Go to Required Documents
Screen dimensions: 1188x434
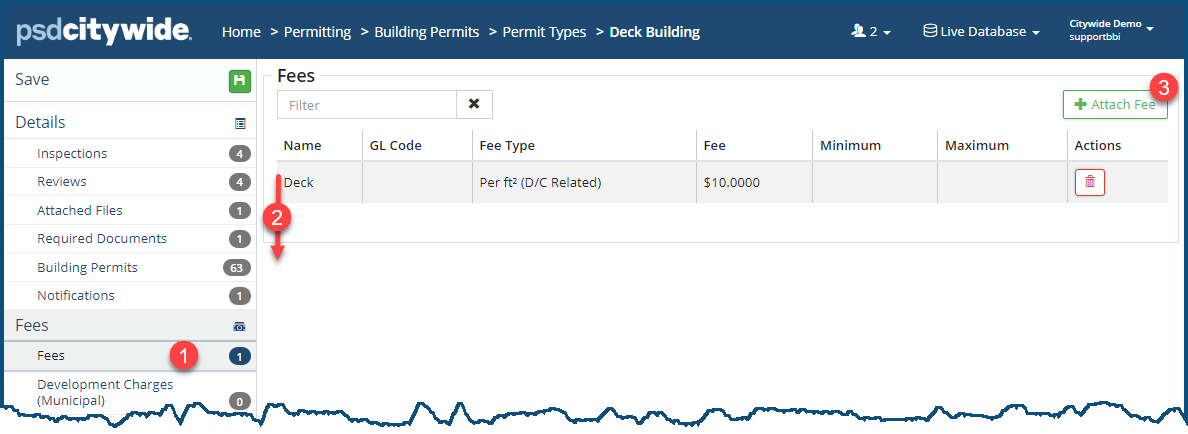102,239
